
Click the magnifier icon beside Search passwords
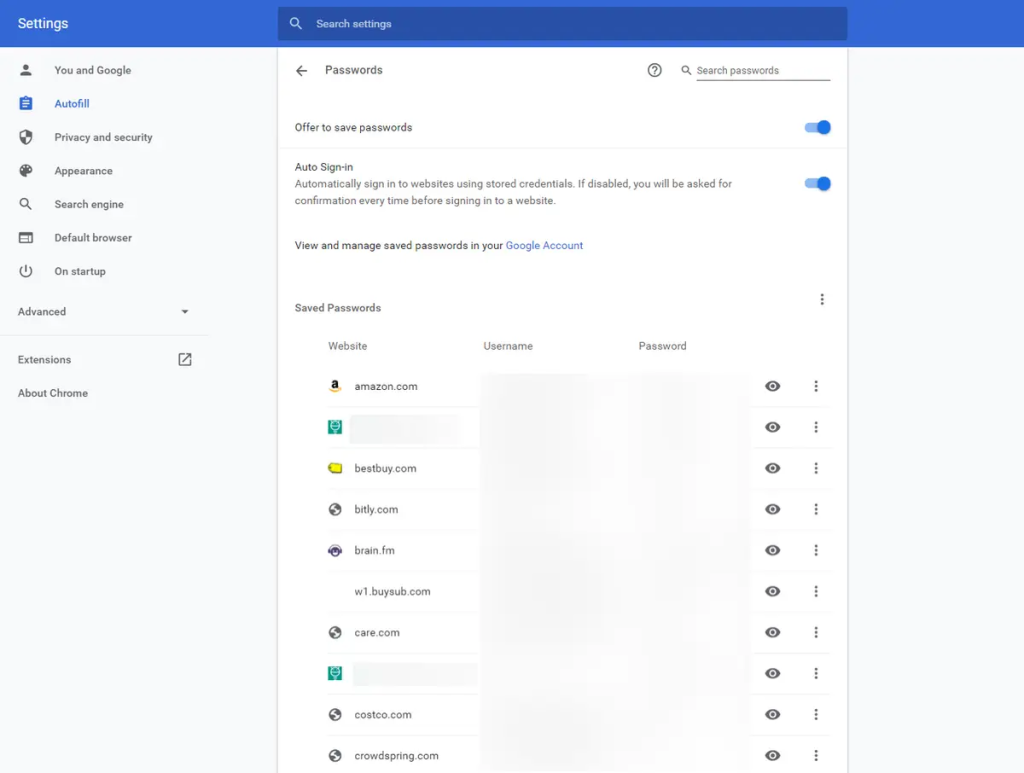pyautogui.click(x=686, y=70)
